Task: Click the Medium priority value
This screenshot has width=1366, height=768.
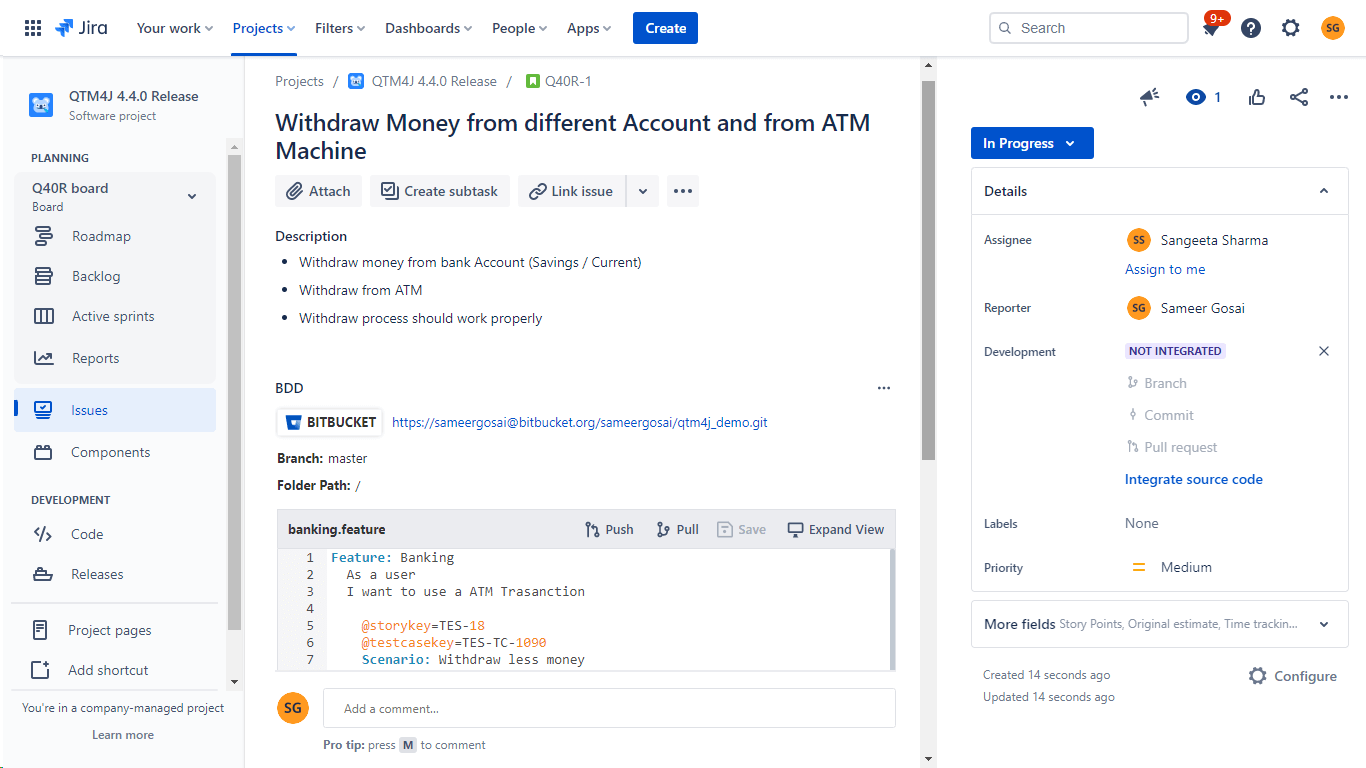Action: pyautogui.click(x=1186, y=567)
